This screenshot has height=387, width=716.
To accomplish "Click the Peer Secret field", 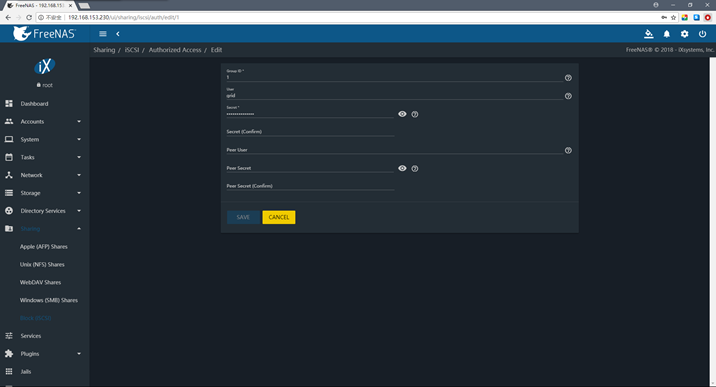I will pyautogui.click(x=310, y=168).
